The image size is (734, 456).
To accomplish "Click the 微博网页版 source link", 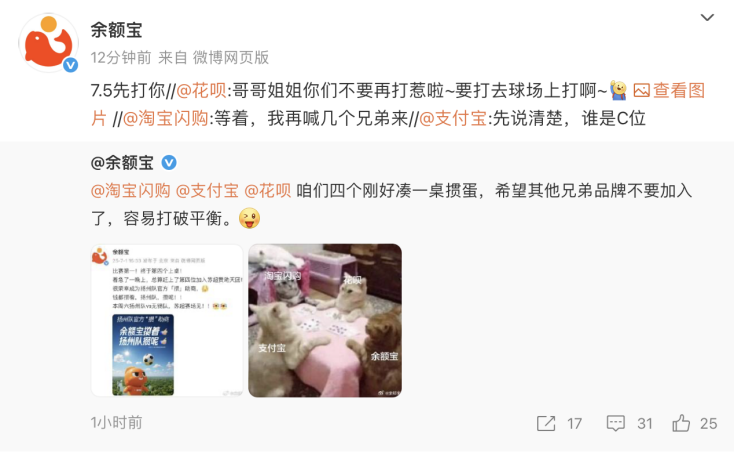I will (231, 58).
